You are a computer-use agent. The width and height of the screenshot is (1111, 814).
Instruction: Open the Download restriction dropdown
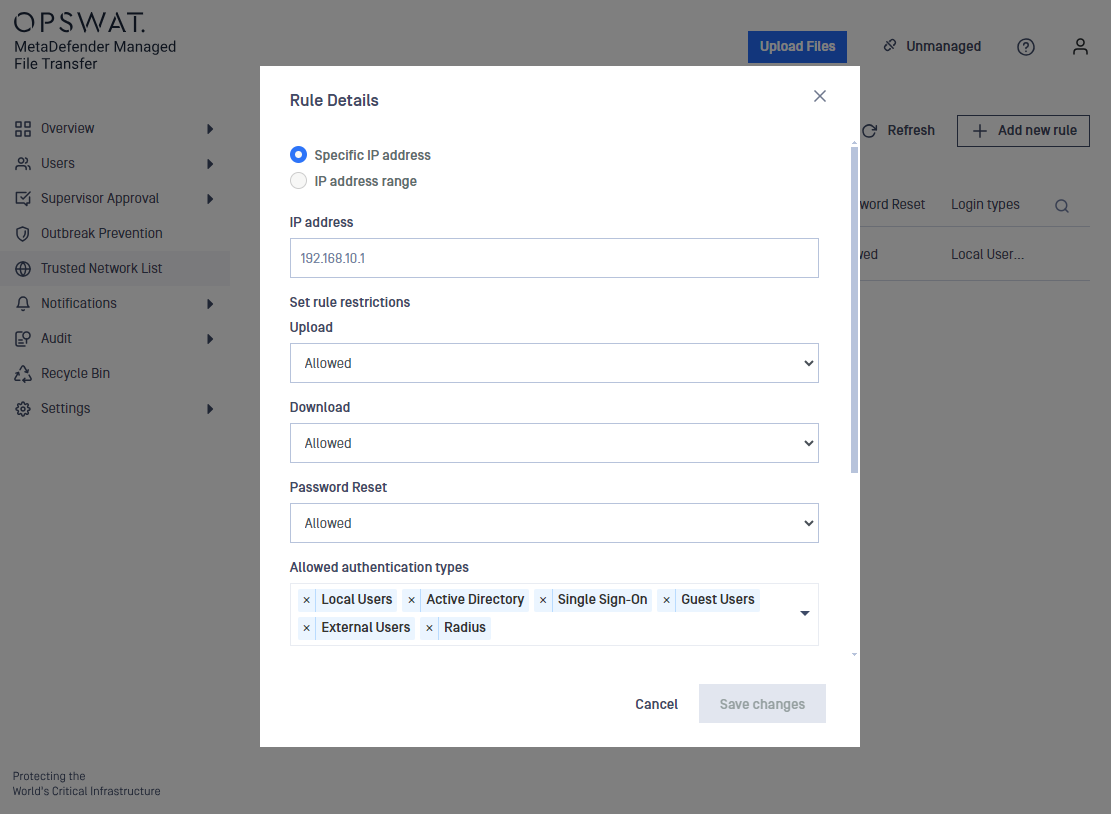[554, 443]
